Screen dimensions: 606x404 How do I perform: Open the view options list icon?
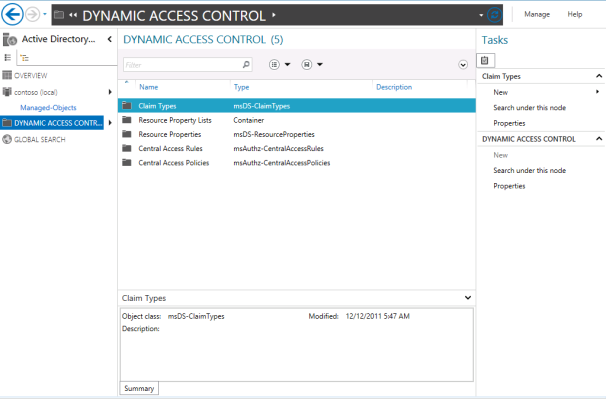click(x=274, y=65)
